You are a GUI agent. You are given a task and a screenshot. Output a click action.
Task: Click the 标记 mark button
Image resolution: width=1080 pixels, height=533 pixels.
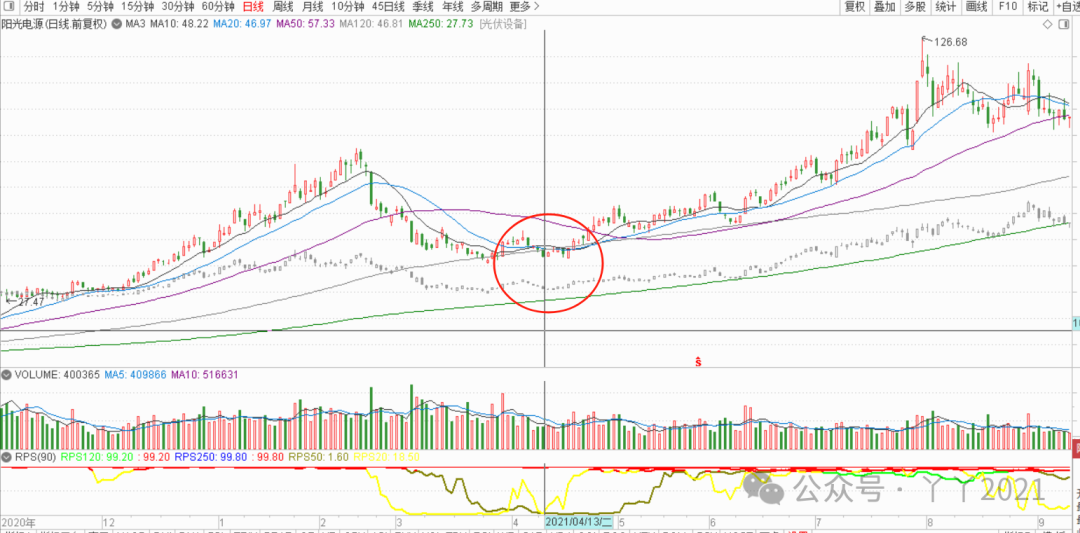[x=1038, y=6]
